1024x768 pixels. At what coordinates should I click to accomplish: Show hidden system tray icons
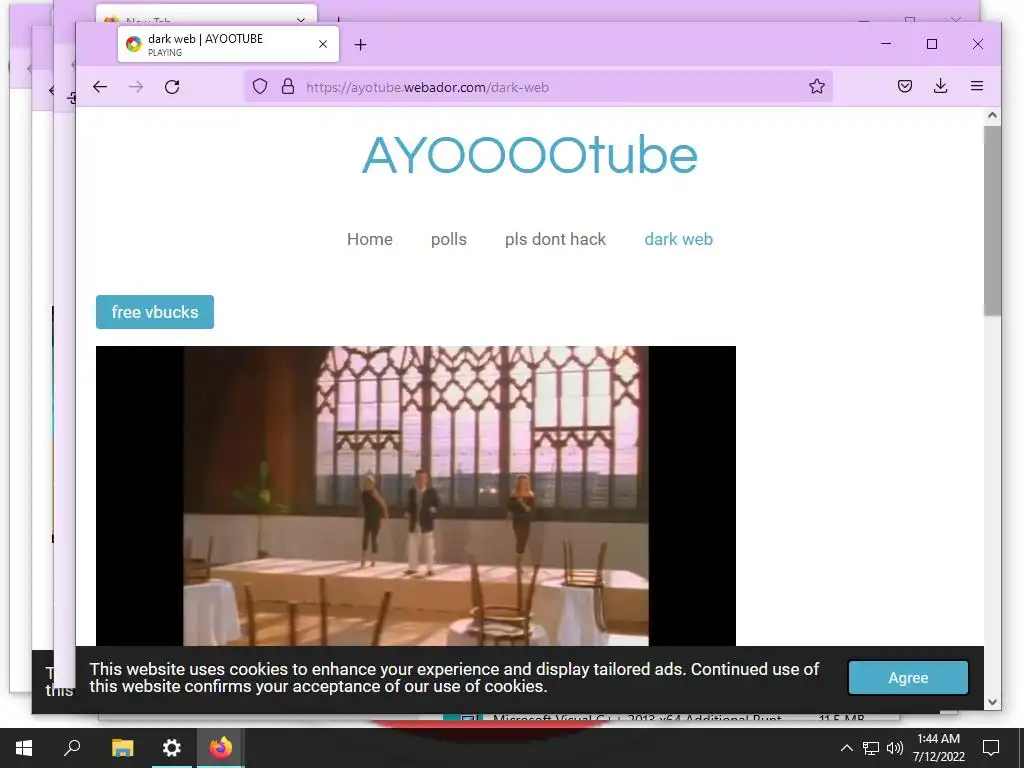pos(846,748)
